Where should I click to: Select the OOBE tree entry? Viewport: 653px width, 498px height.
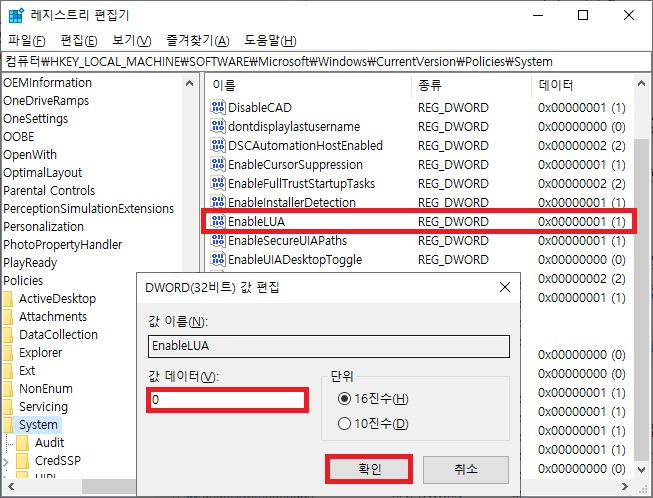(x=19, y=137)
